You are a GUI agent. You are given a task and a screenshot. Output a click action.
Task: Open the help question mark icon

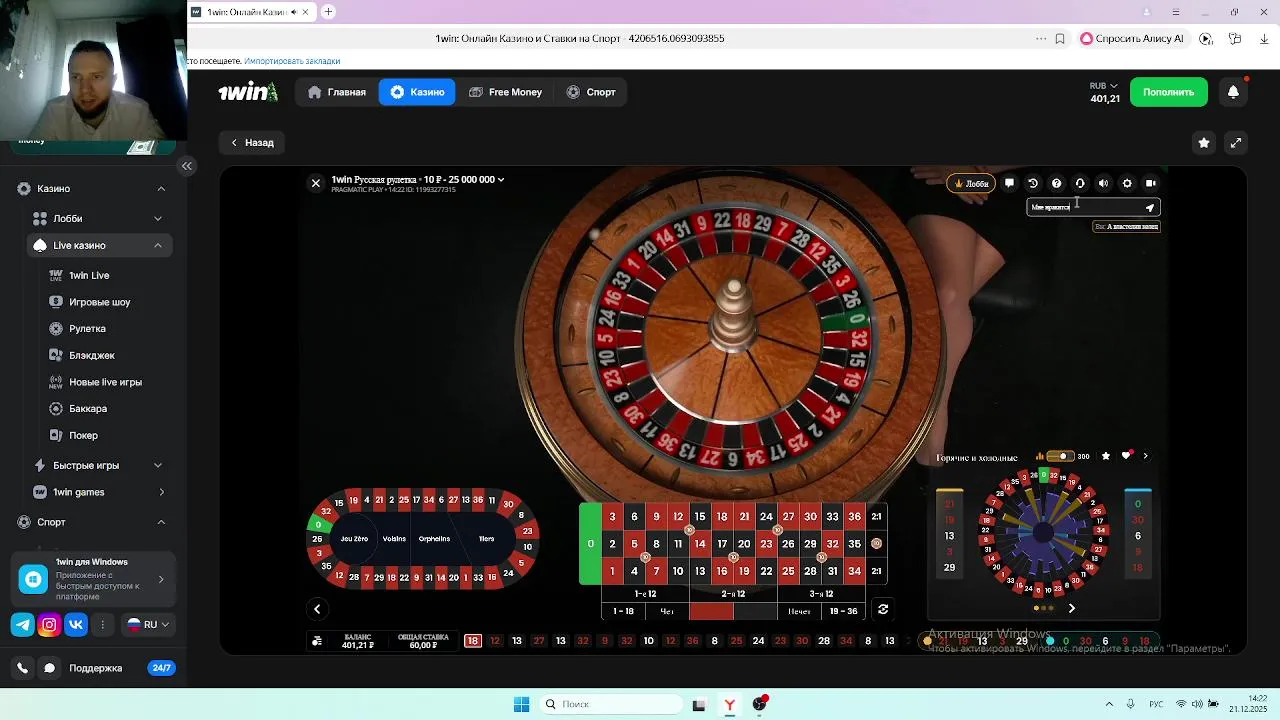click(x=1056, y=183)
